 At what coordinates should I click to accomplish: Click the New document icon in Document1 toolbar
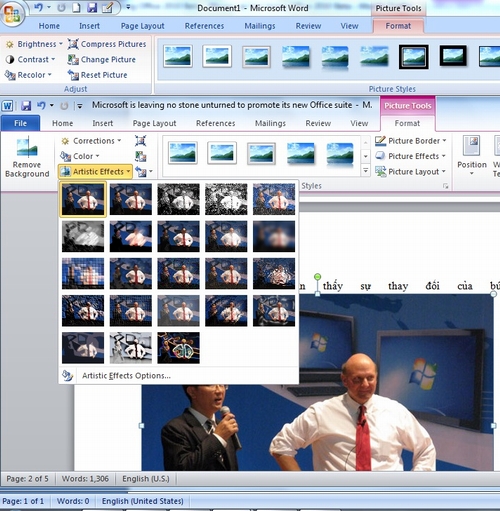(x=76, y=8)
